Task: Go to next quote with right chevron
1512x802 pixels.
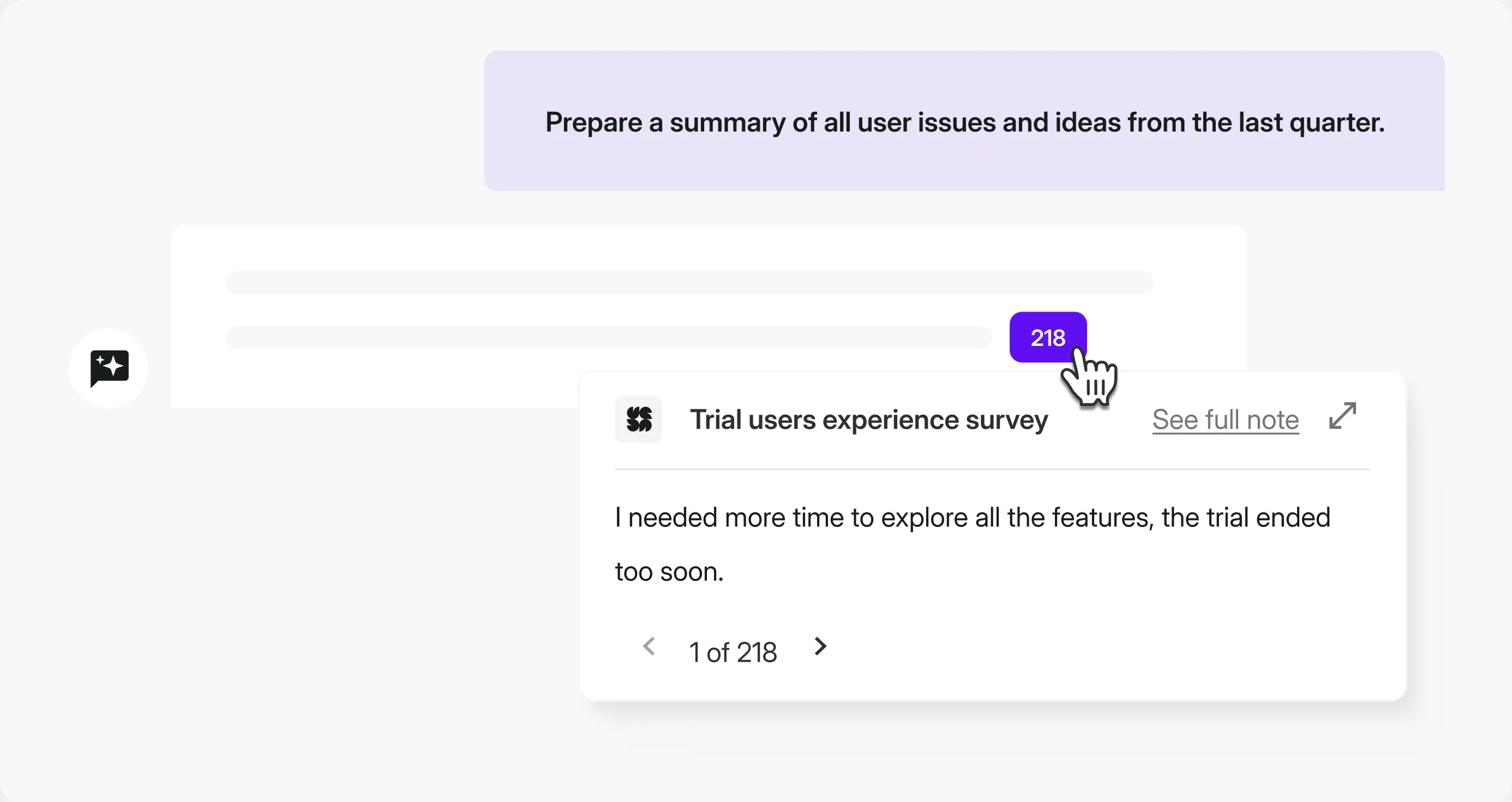Action: click(x=820, y=647)
